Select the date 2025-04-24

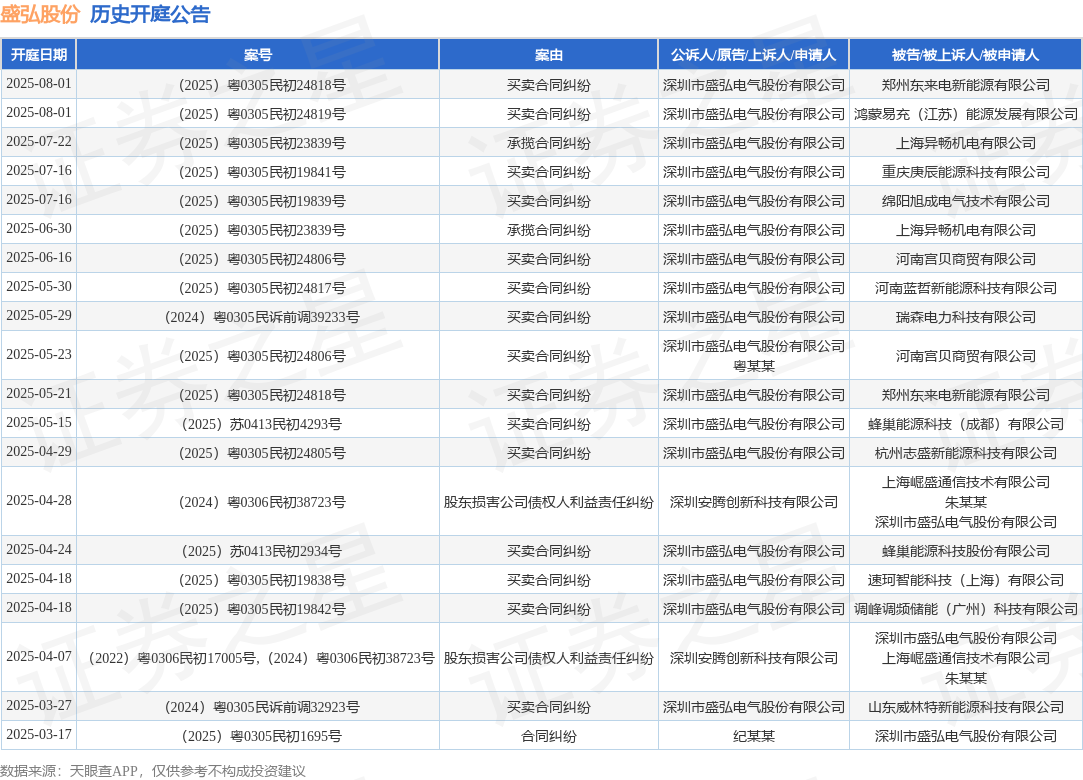pos(39,550)
